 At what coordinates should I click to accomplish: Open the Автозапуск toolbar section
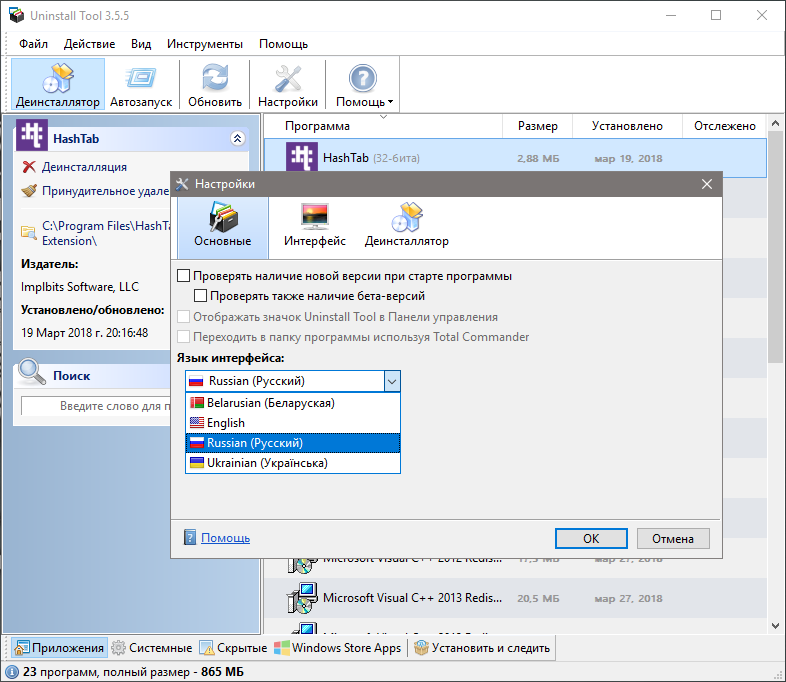coord(141,84)
